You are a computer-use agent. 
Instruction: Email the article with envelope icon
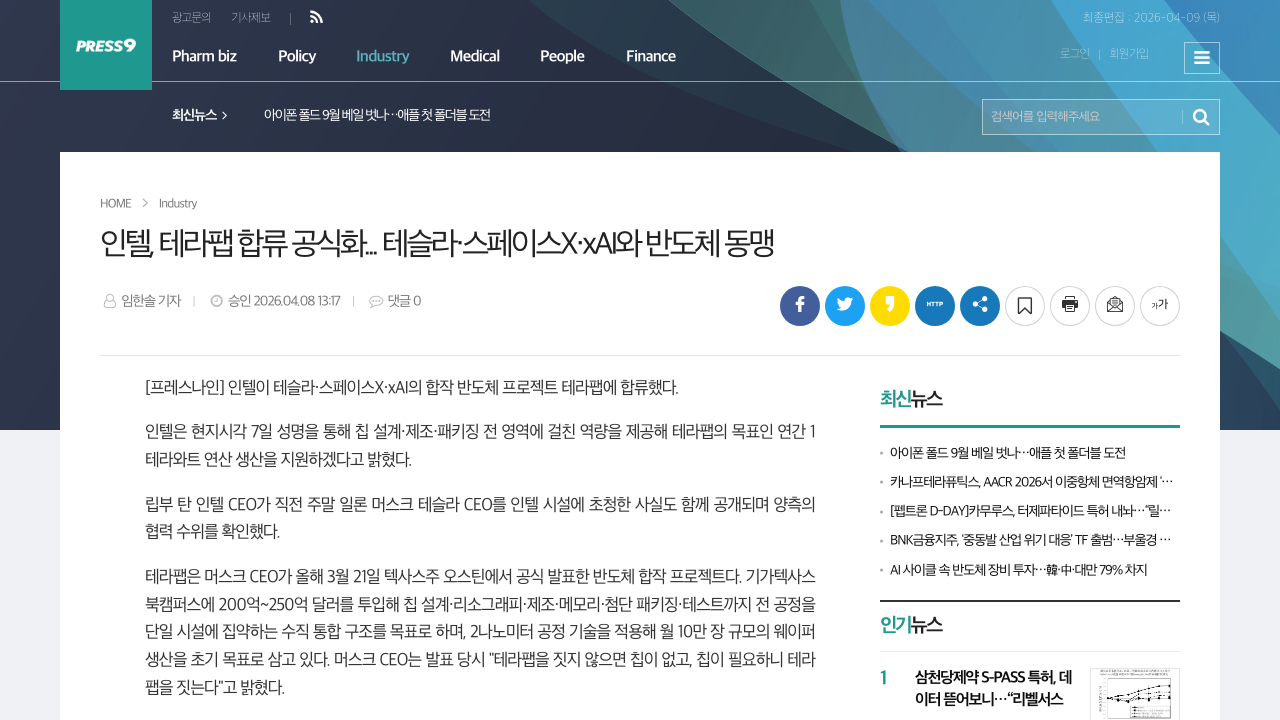click(x=1115, y=306)
